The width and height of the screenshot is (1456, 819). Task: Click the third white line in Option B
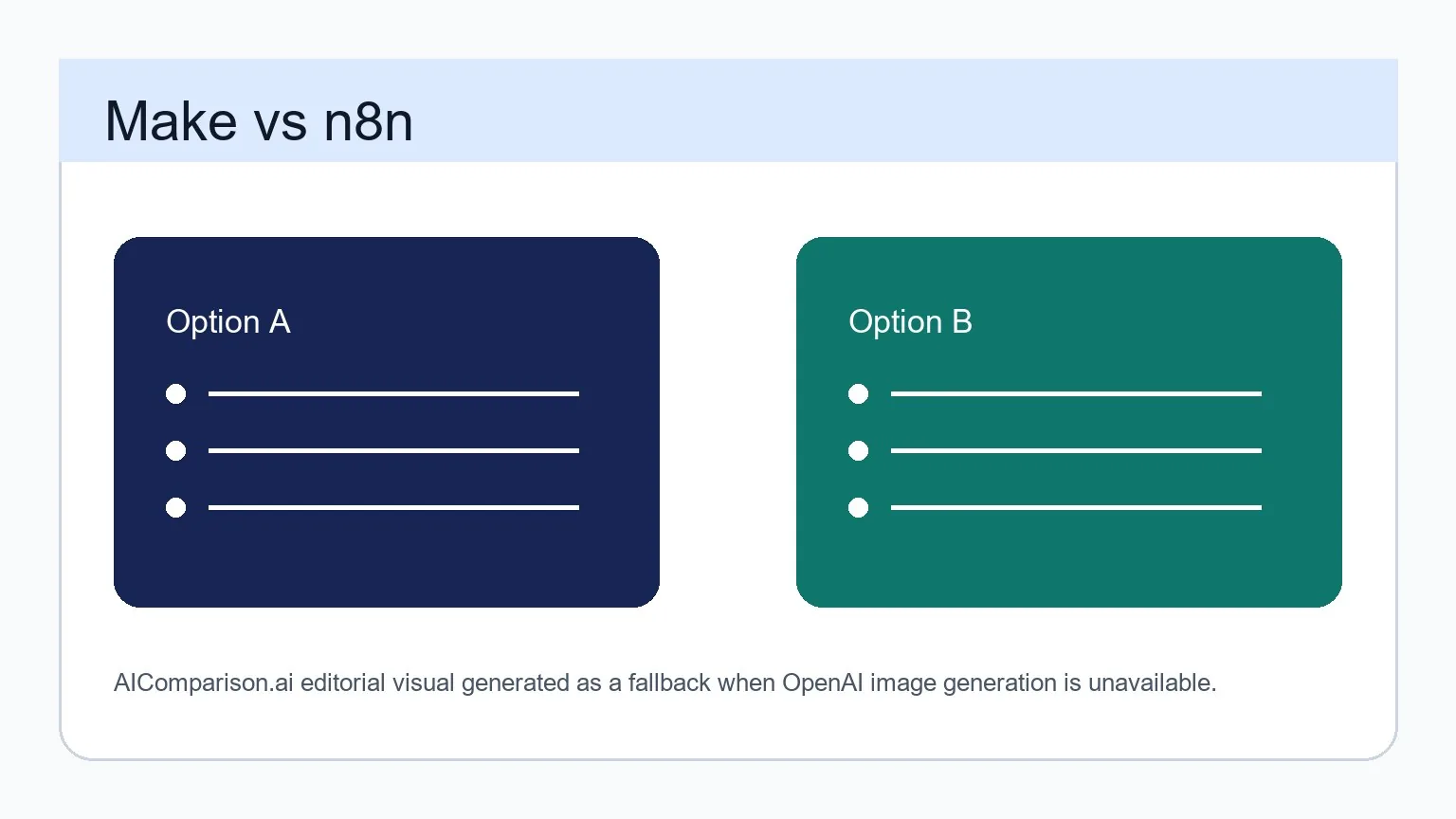coord(1076,507)
